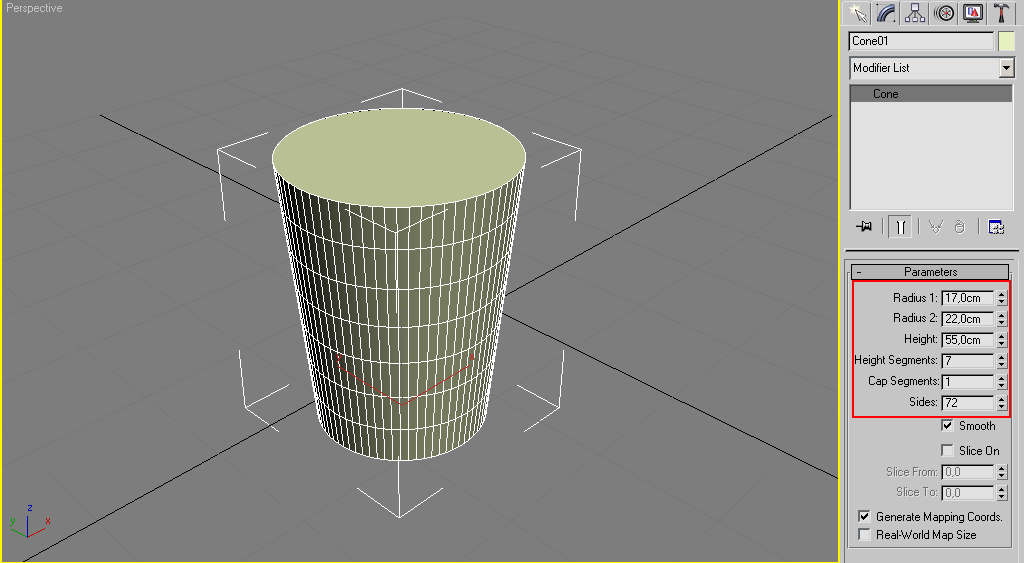Viewport: 1024px width, 563px height.
Task: Click the Height spinner arrows
Action: coord(1001,340)
